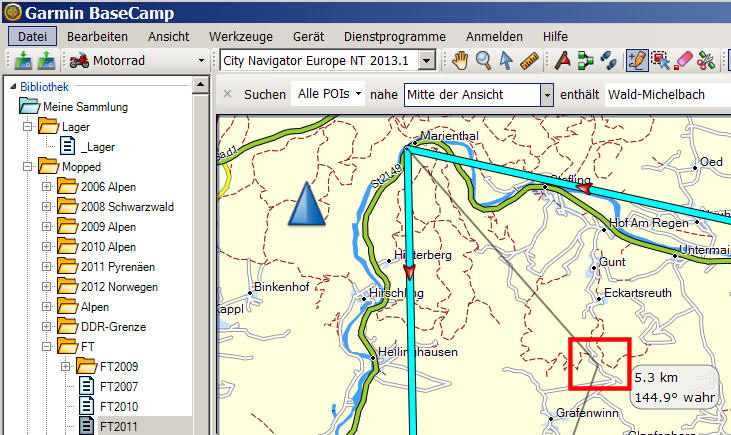Image resolution: width=731 pixels, height=435 pixels.
Task: Select FT2007 list in the library
Action: (x=118, y=386)
